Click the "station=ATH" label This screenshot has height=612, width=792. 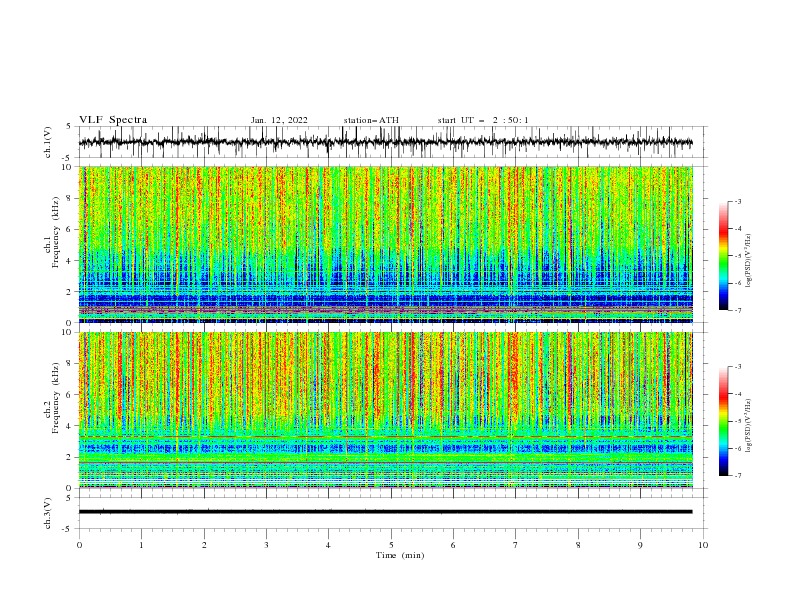click(x=371, y=120)
